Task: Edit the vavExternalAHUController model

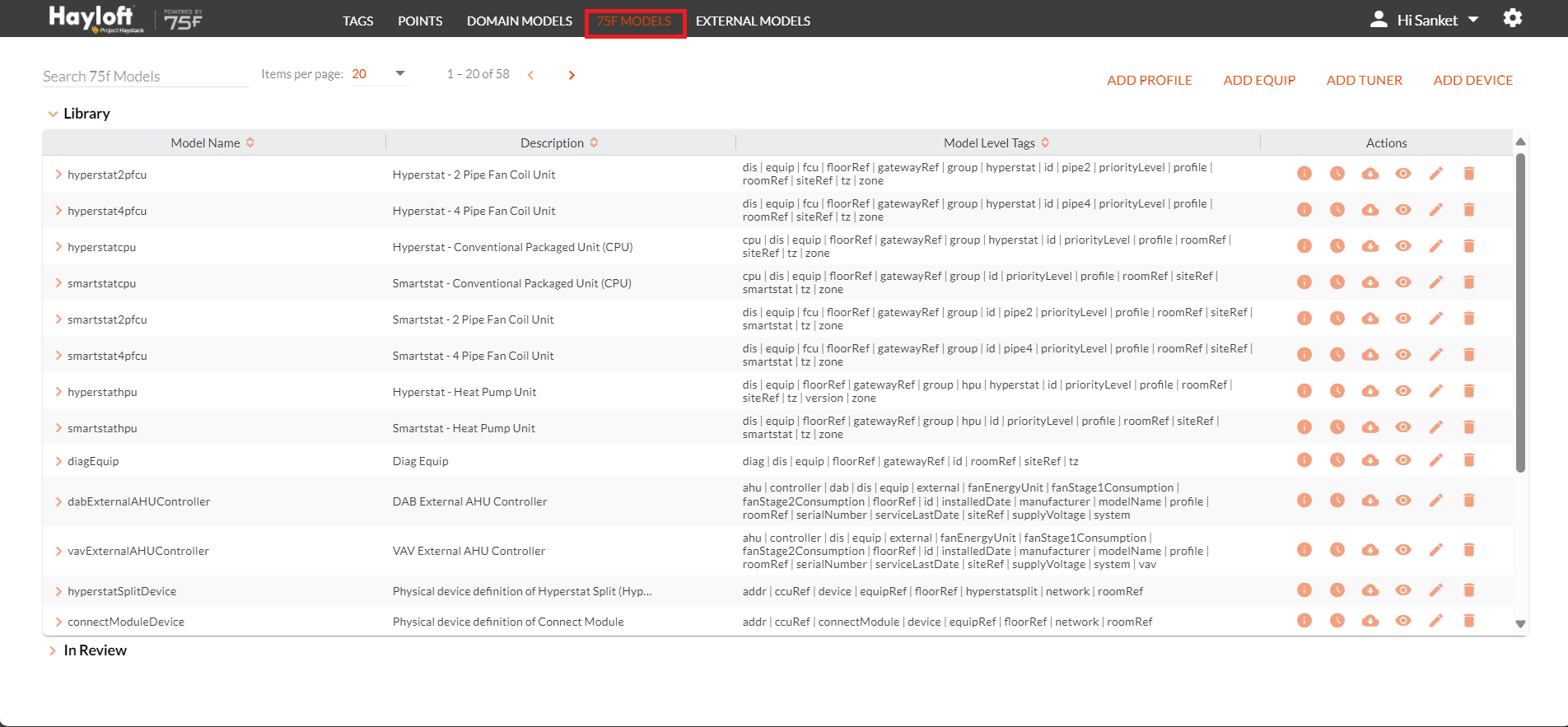Action: (x=1436, y=550)
